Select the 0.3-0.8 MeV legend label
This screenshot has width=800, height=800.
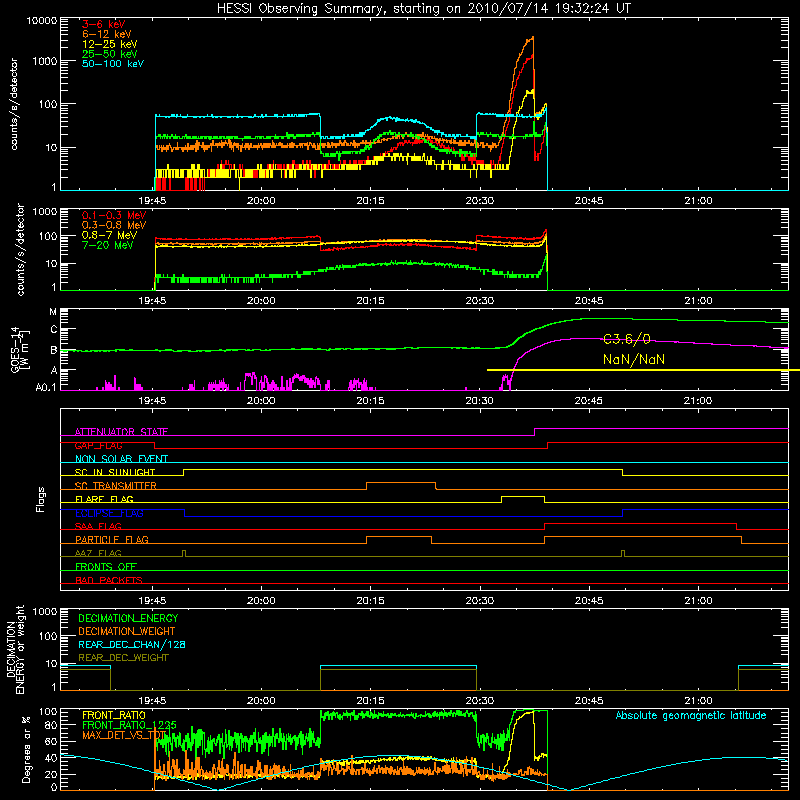tap(114, 226)
